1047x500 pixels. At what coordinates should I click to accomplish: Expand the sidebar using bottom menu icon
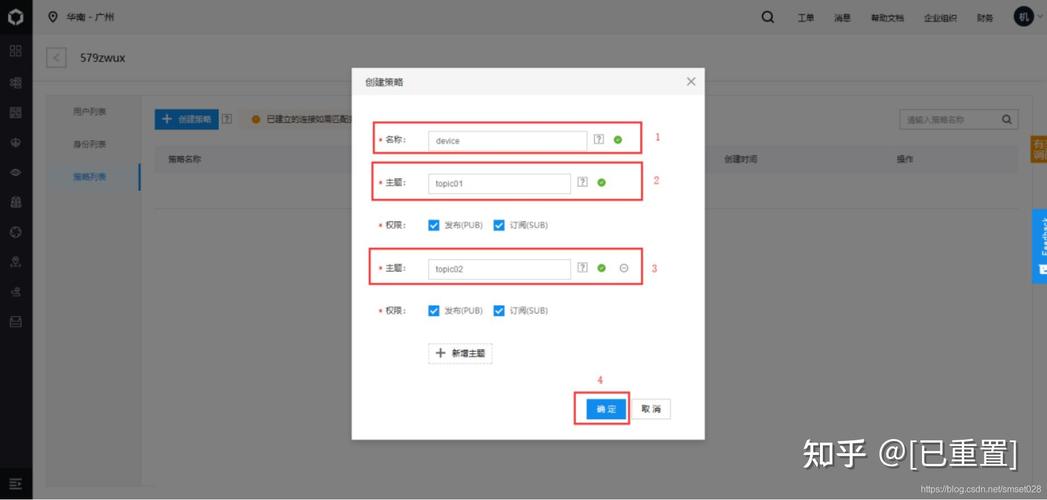click(15, 483)
